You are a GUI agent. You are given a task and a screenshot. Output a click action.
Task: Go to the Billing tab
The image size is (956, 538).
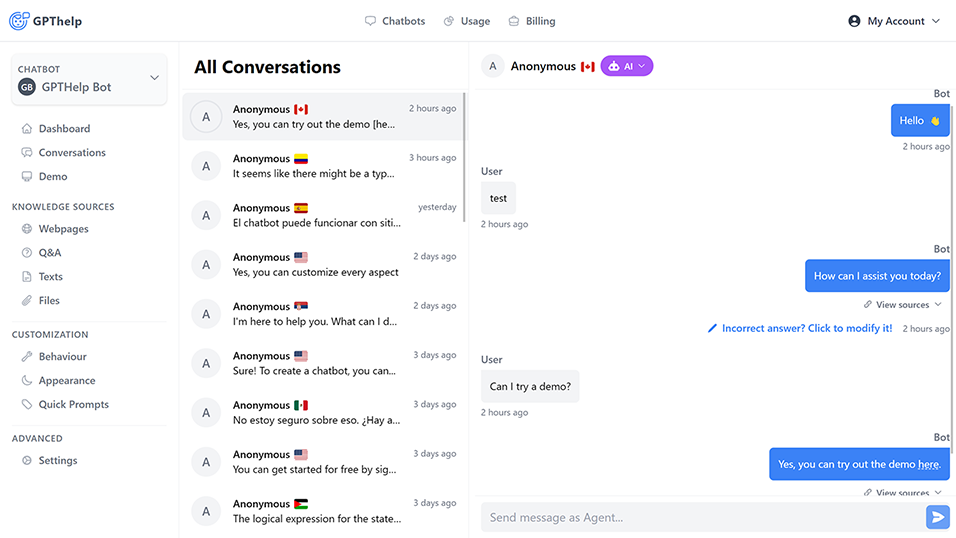tap(531, 21)
